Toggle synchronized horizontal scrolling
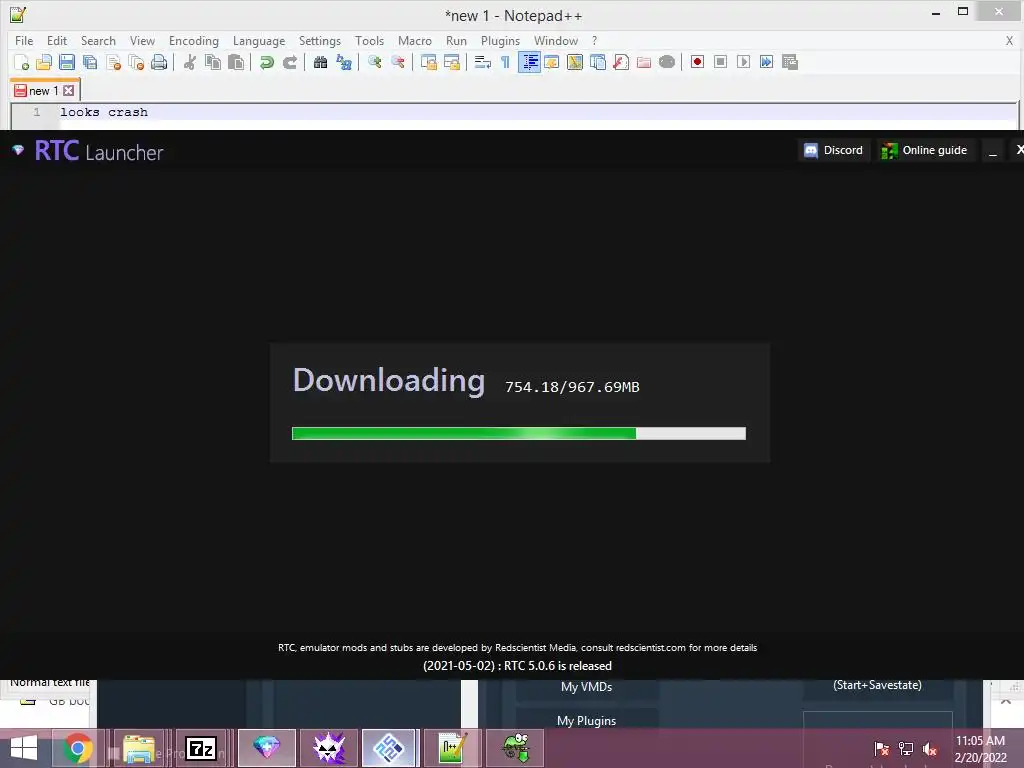Screen dimensions: 1024x768 [x=451, y=62]
